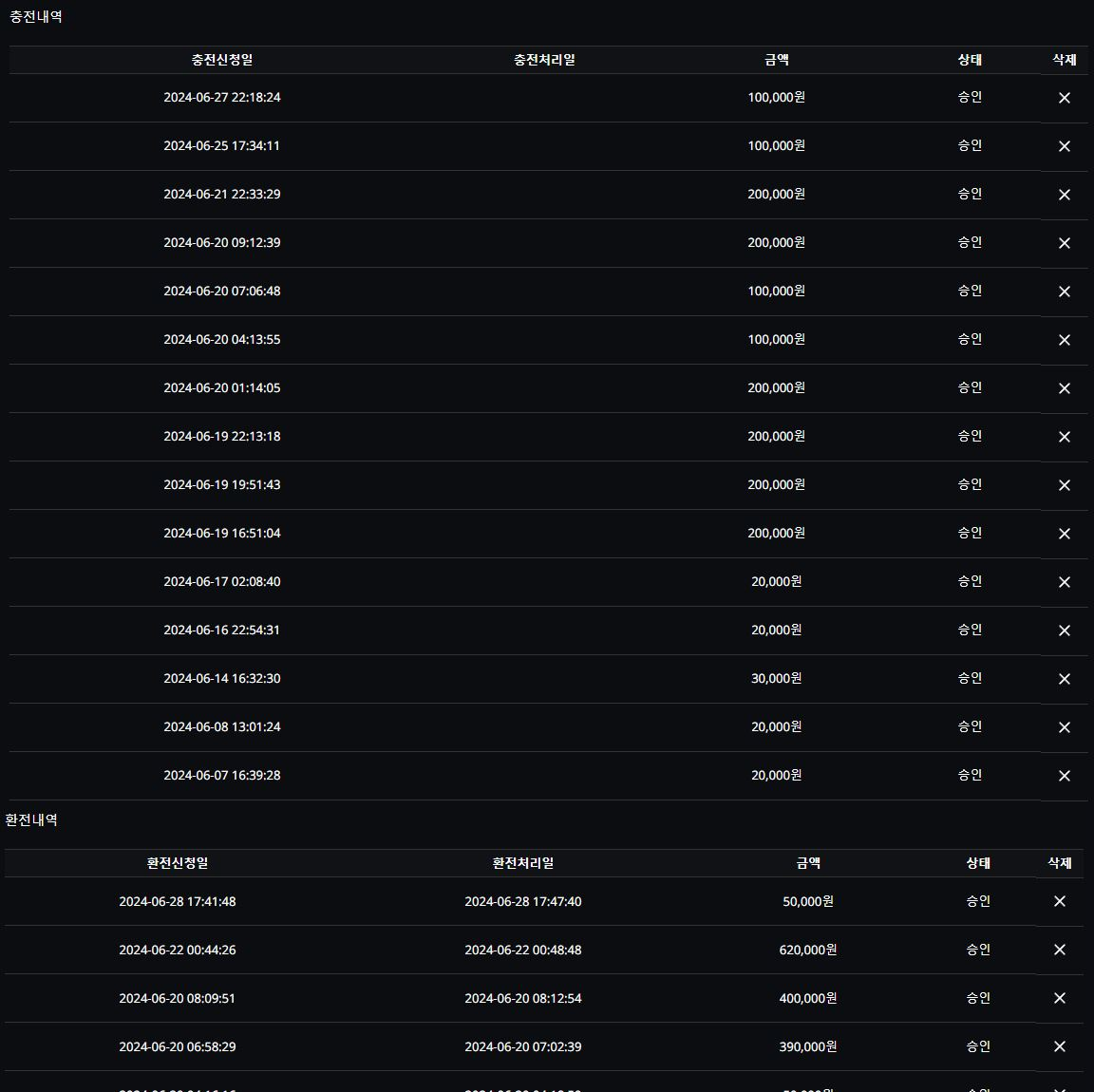The image size is (1094, 1092).
Task: Click the 환전처리일 column header
Action: click(x=523, y=863)
